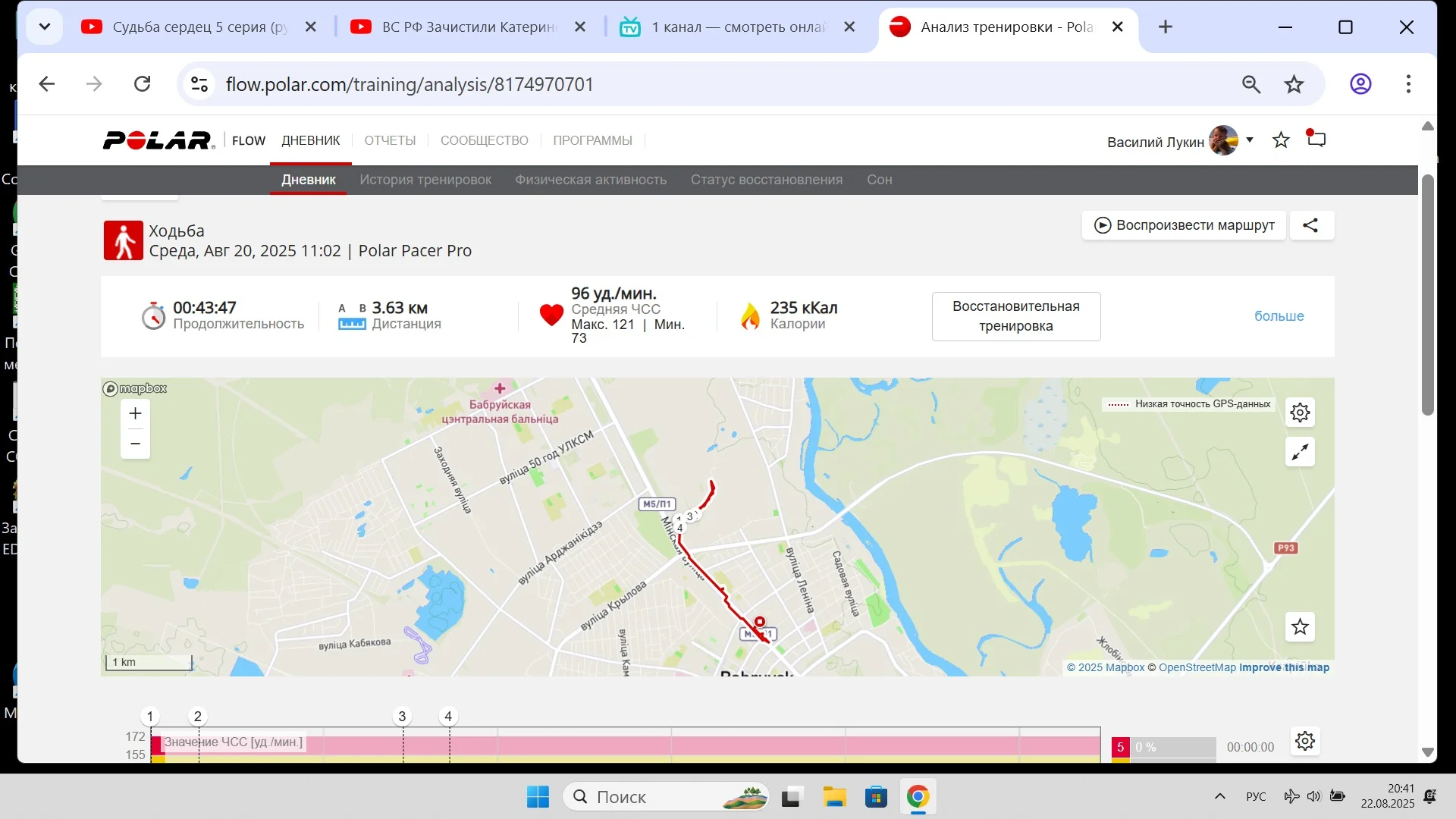Open ОТЧЕТЫ menu item

tap(390, 140)
